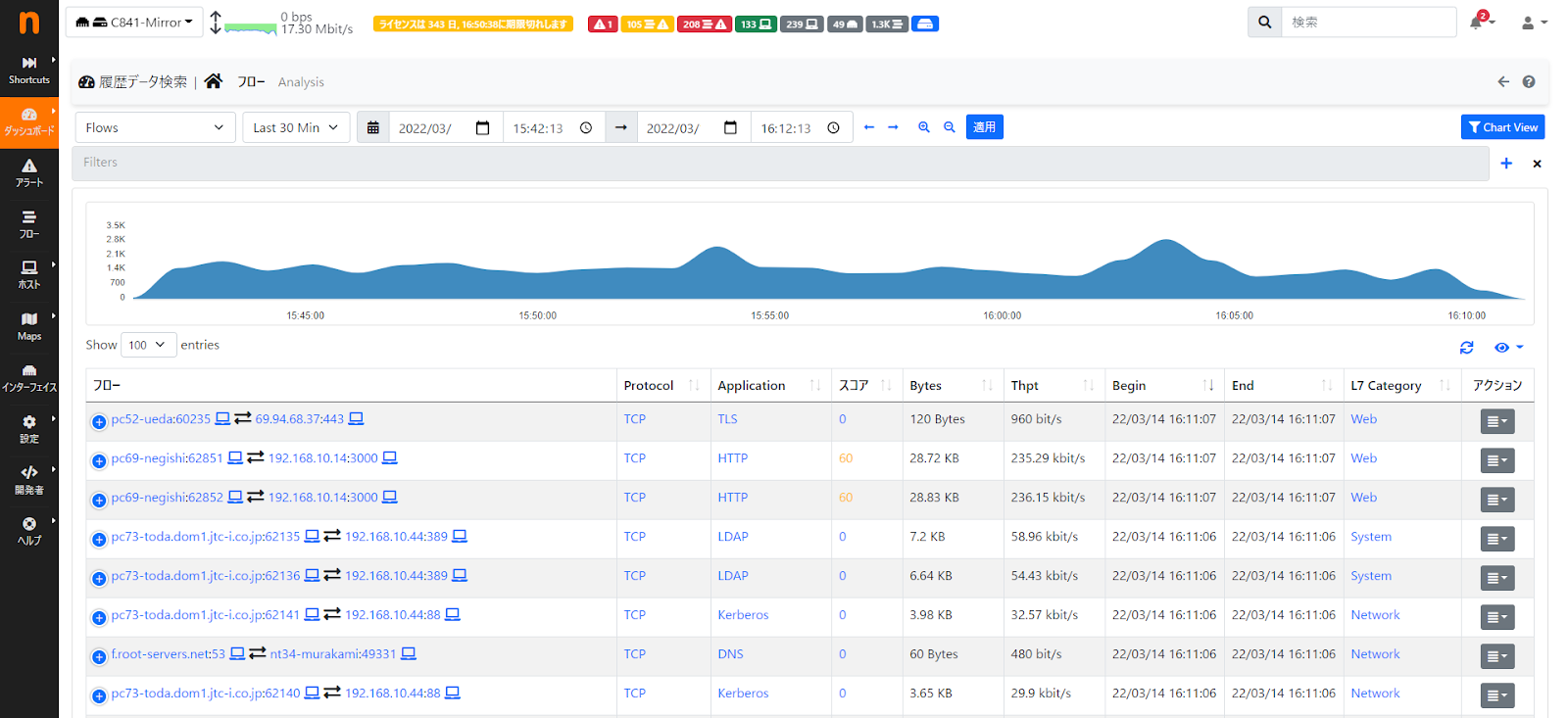Refresh the flows table
This screenshot has width=1568, height=718.
click(x=1466, y=348)
